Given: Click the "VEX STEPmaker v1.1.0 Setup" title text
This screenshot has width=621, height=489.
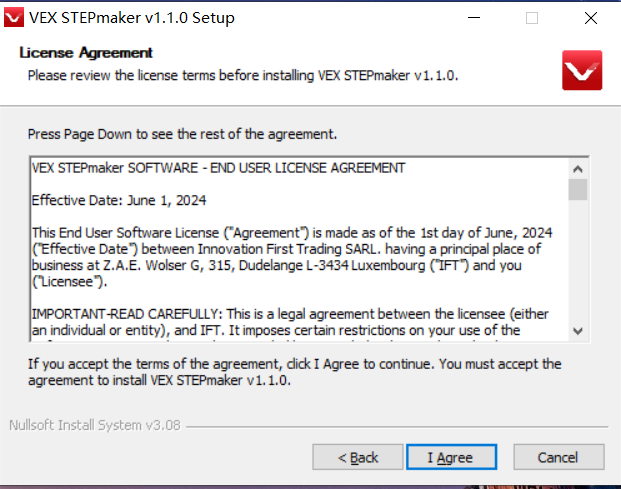Looking at the screenshot, I should (x=133, y=17).
